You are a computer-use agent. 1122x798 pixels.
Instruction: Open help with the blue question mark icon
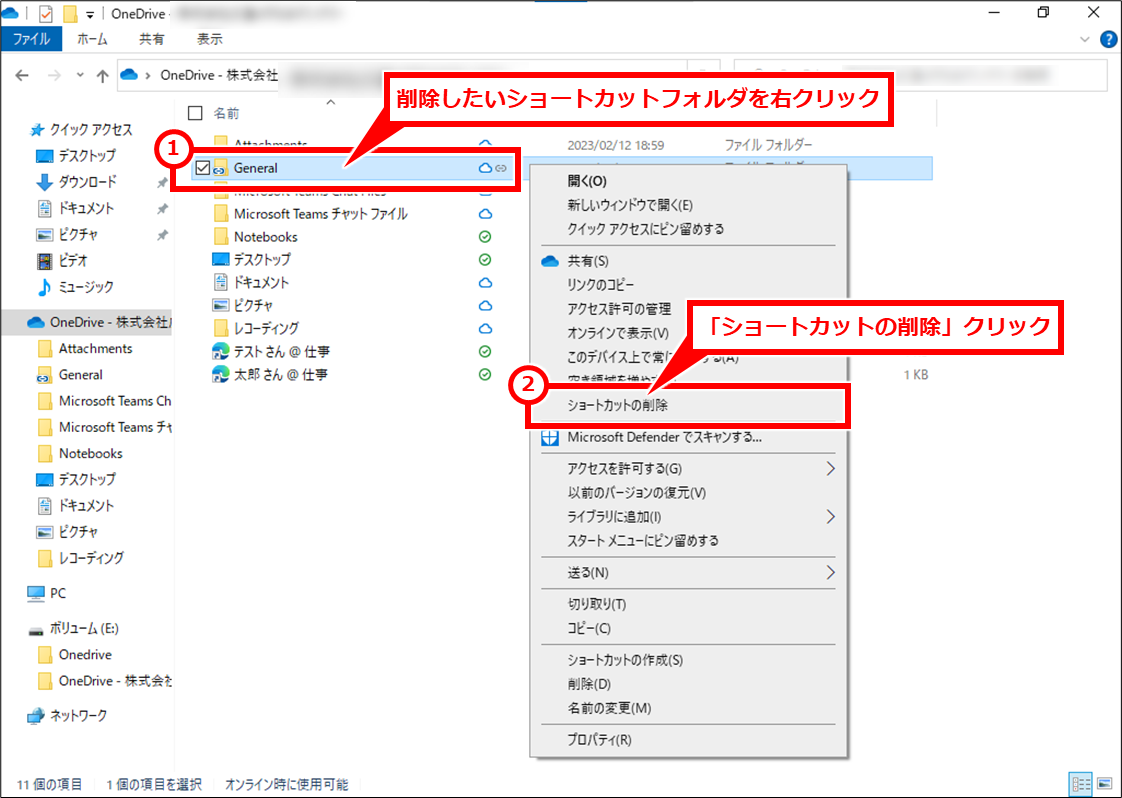pos(1108,39)
